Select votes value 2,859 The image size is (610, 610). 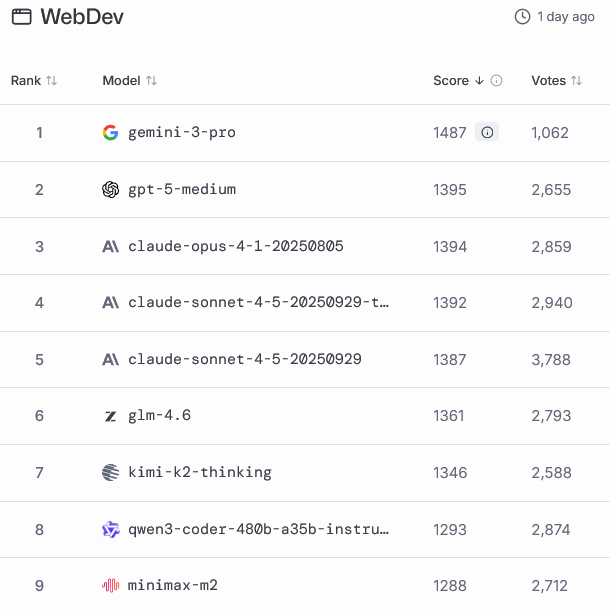(x=552, y=247)
